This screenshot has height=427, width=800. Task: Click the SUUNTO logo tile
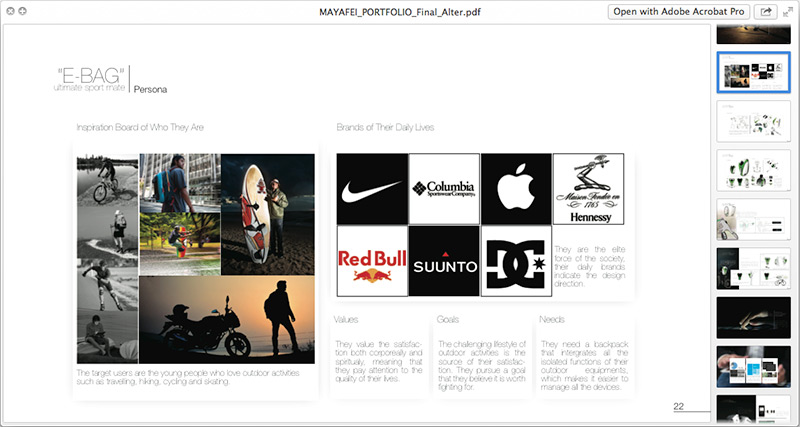(444, 261)
